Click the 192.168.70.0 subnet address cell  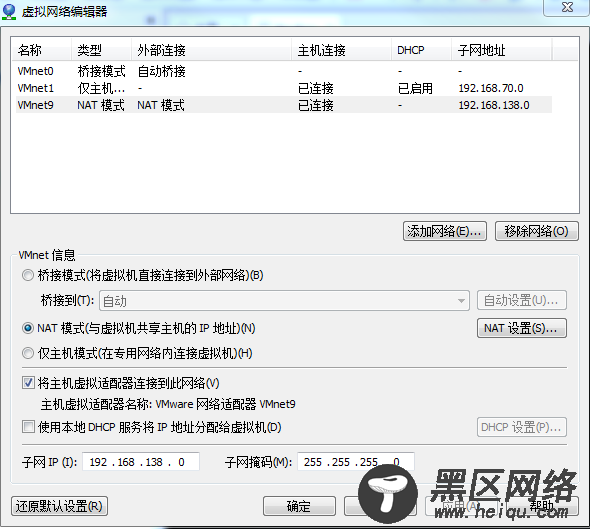[491, 88]
